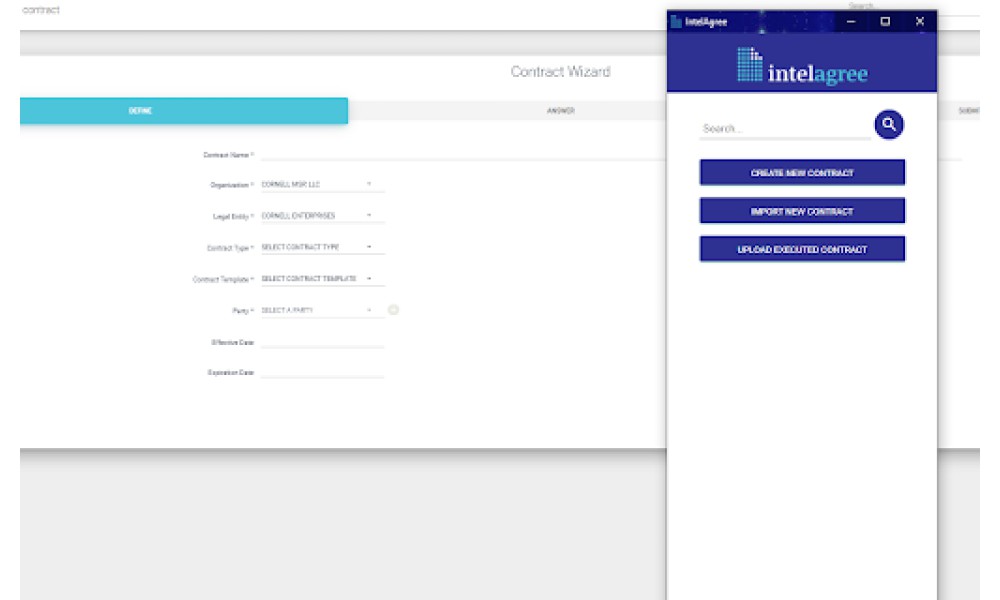Click the 'contract' text at top left
The height and width of the screenshot is (600, 1000).
(x=41, y=10)
